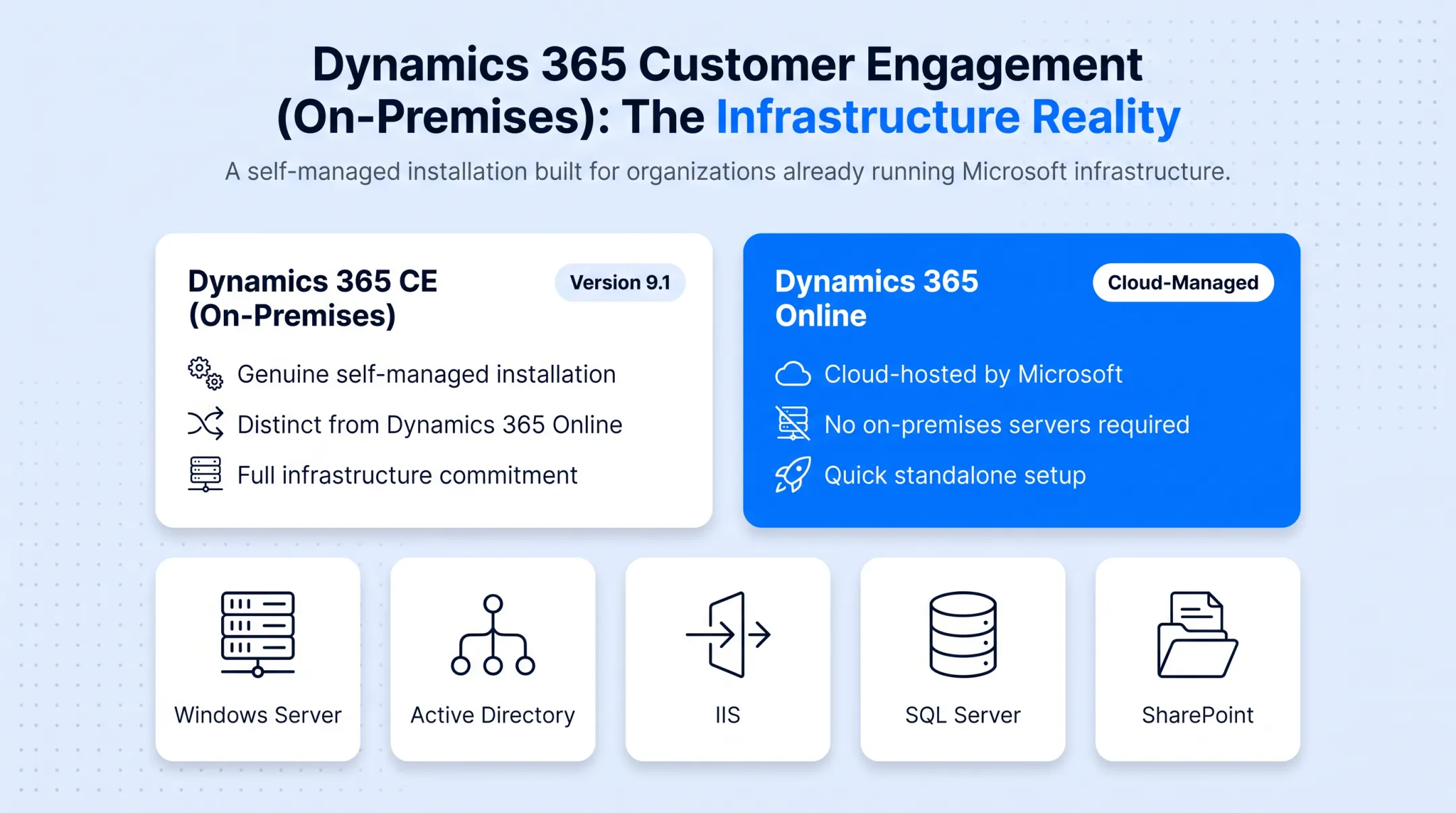This screenshot has height=813, width=1456.
Task: Click the Cloud-Managed badge
Action: (1183, 282)
